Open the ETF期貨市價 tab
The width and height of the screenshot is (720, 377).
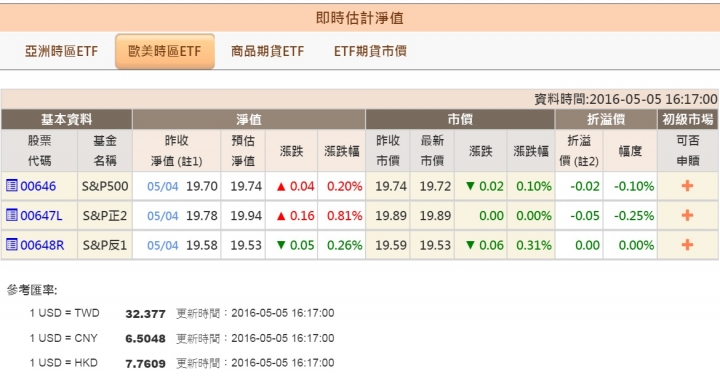[370, 51]
